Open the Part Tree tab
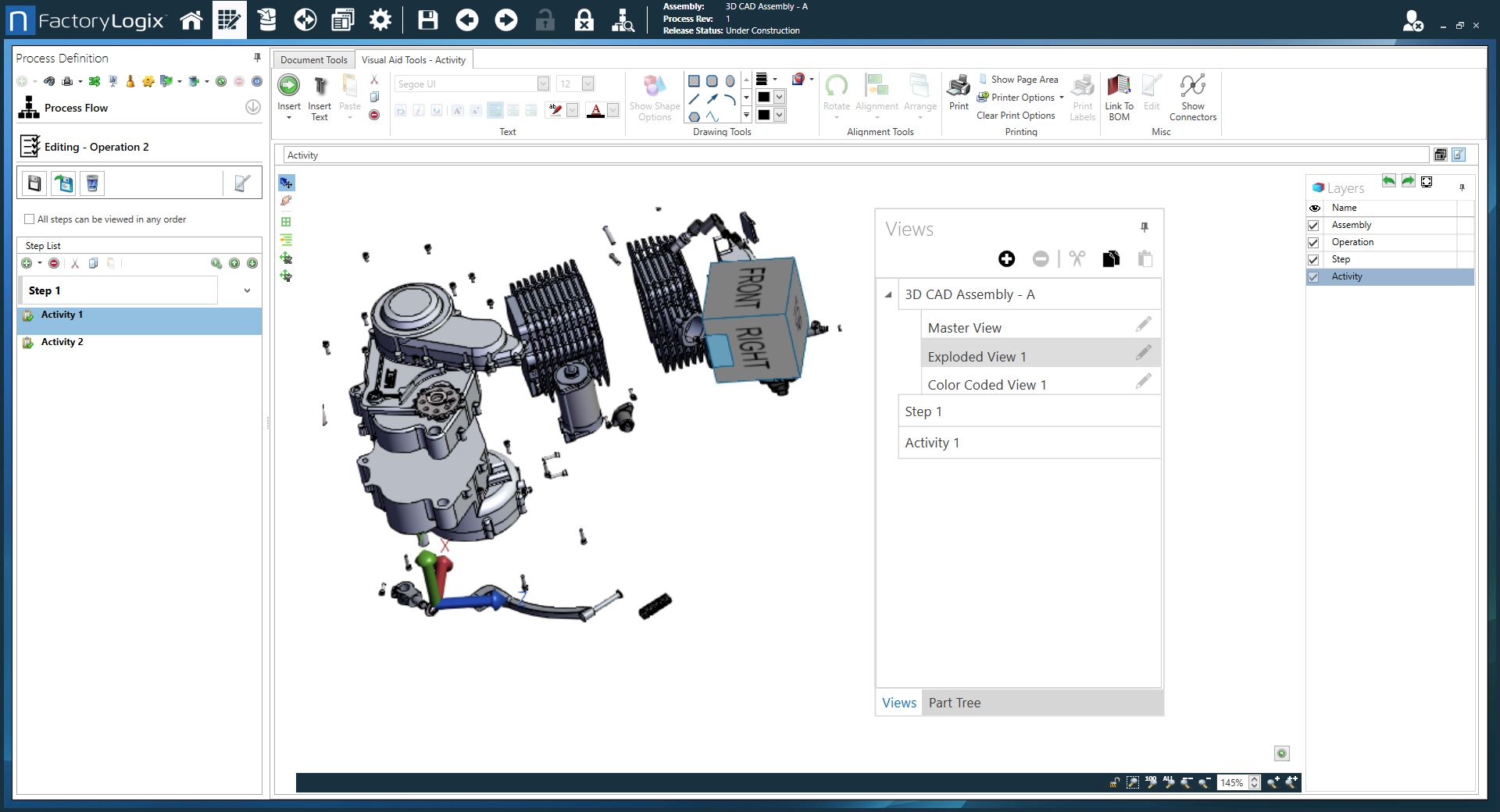Image resolution: width=1500 pixels, height=812 pixels. coord(954,703)
